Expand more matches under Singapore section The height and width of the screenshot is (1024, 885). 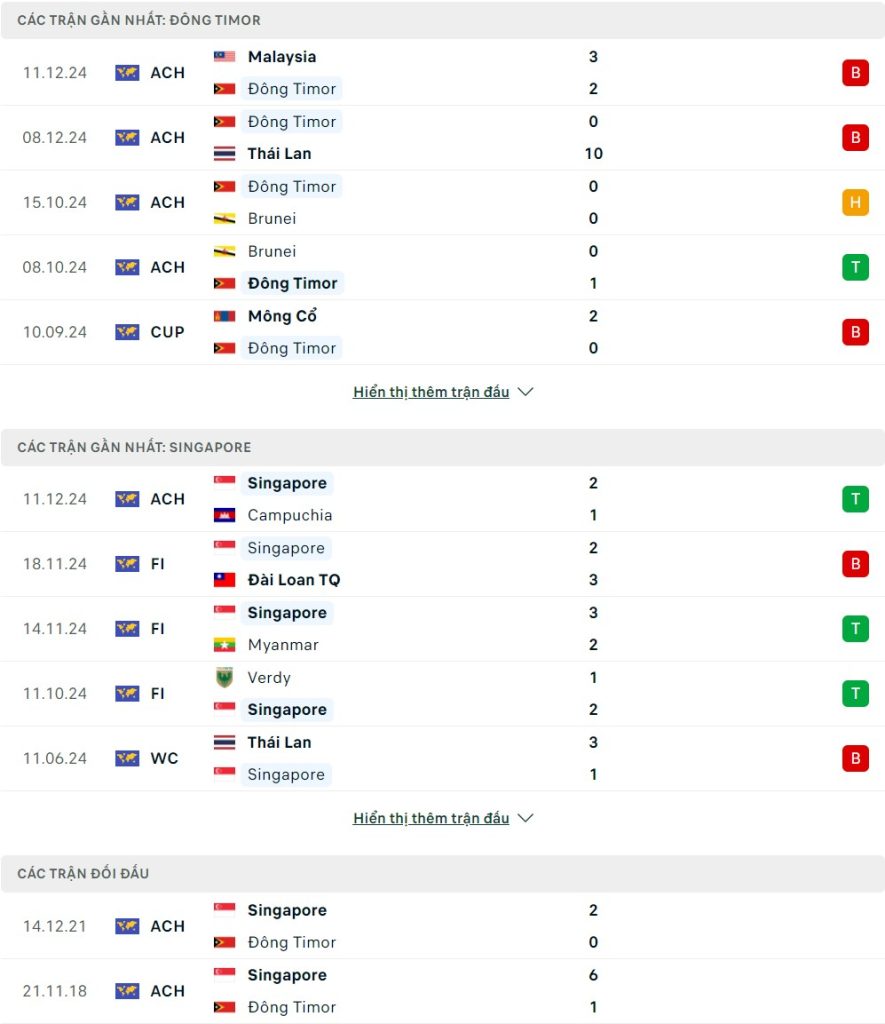click(431, 818)
